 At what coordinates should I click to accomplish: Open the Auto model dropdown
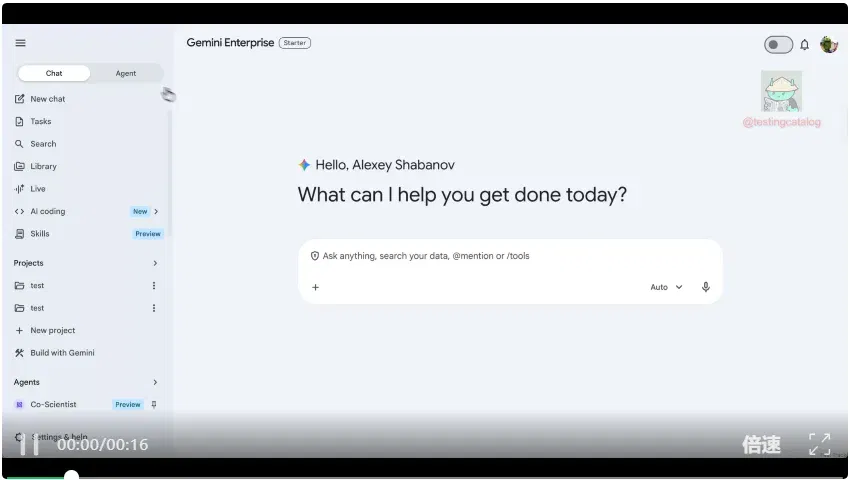(x=666, y=287)
